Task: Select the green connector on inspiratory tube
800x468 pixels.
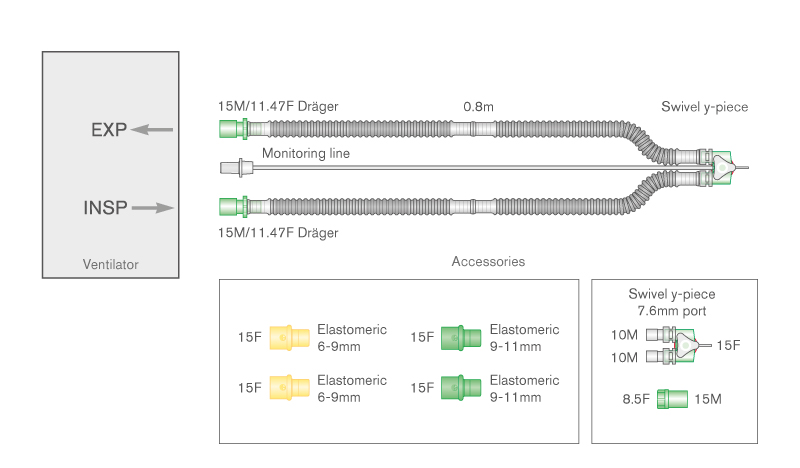Action: 231,208
